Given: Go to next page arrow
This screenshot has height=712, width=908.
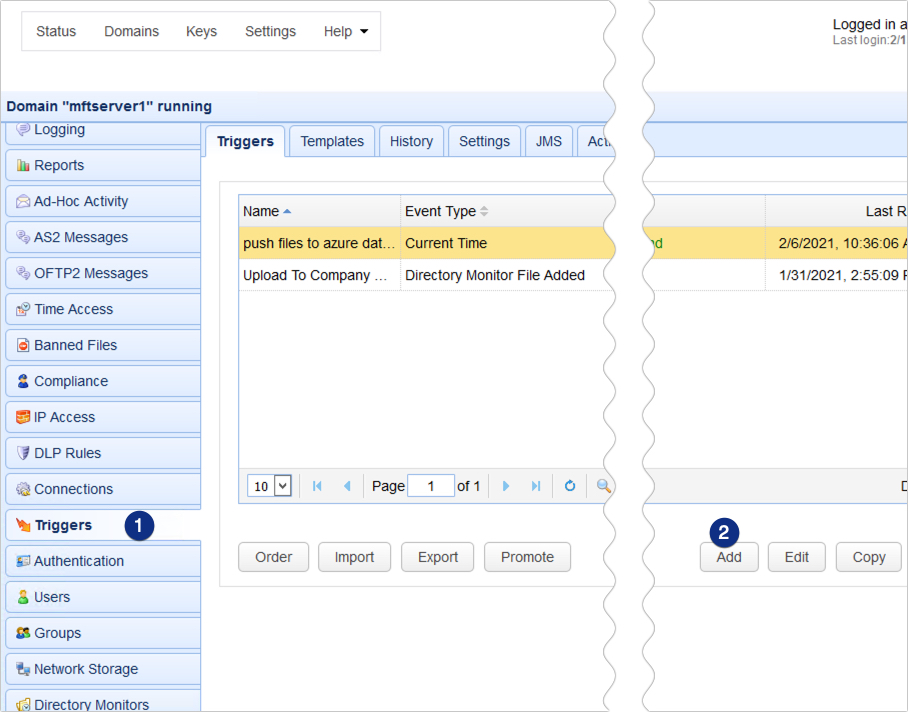Looking at the screenshot, I should coord(506,486).
